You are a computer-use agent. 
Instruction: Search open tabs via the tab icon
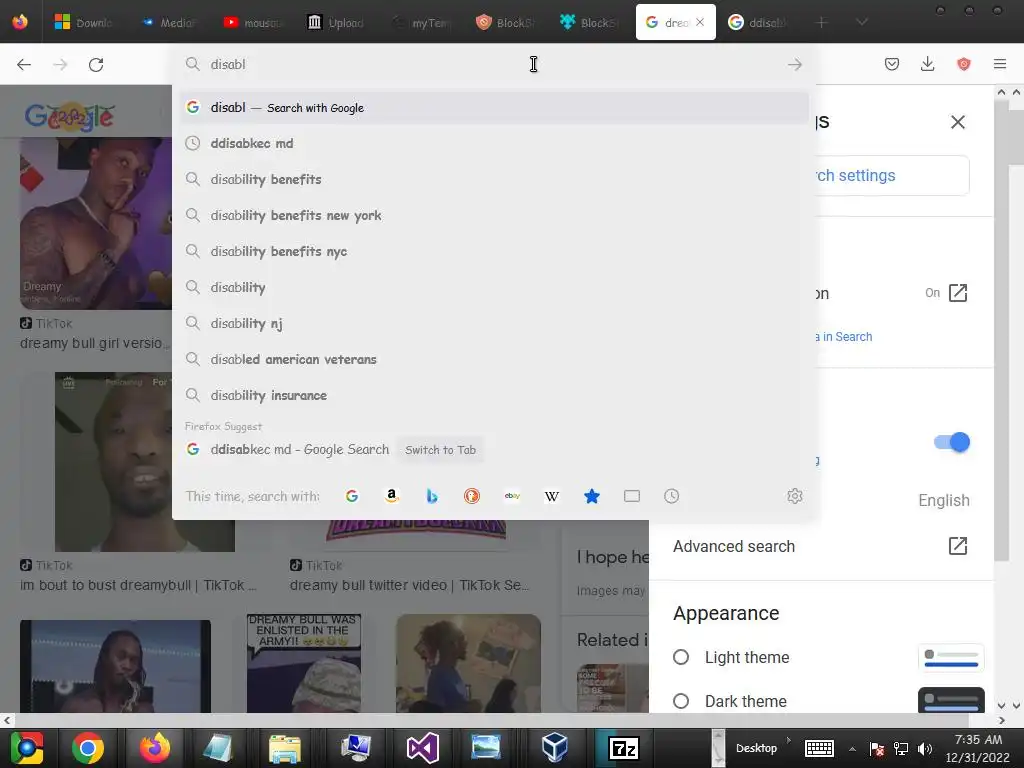tap(632, 496)
